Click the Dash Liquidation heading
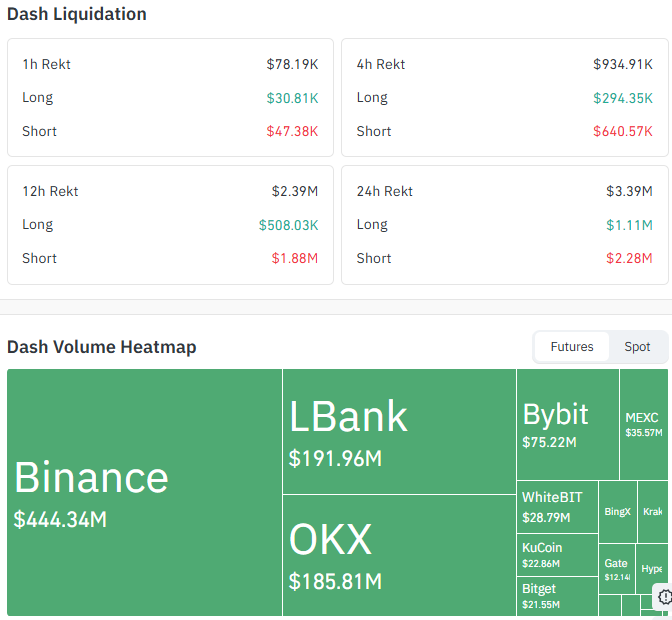 pos(77,14)
